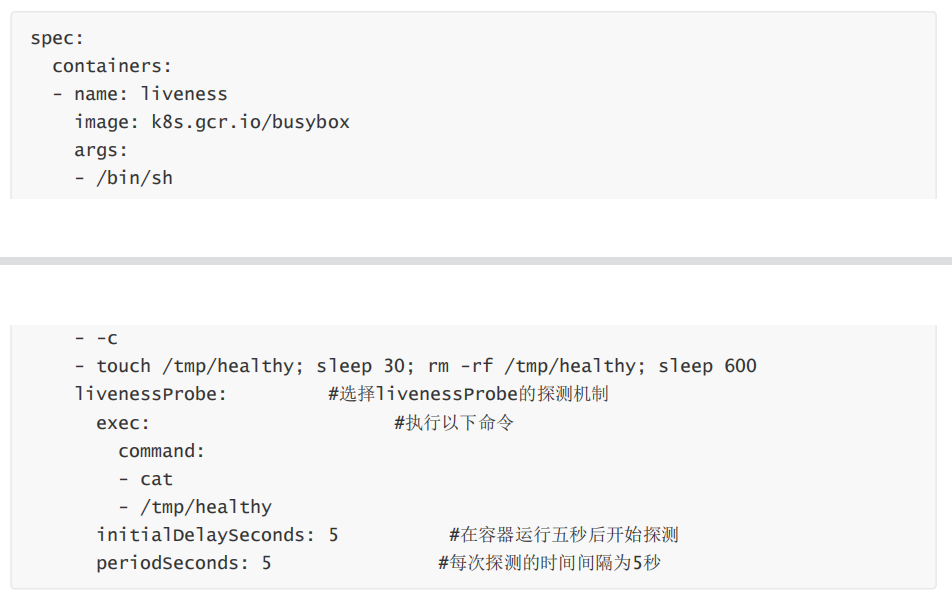
Task: Click the 'command:' key
Action: click(162, 451)
